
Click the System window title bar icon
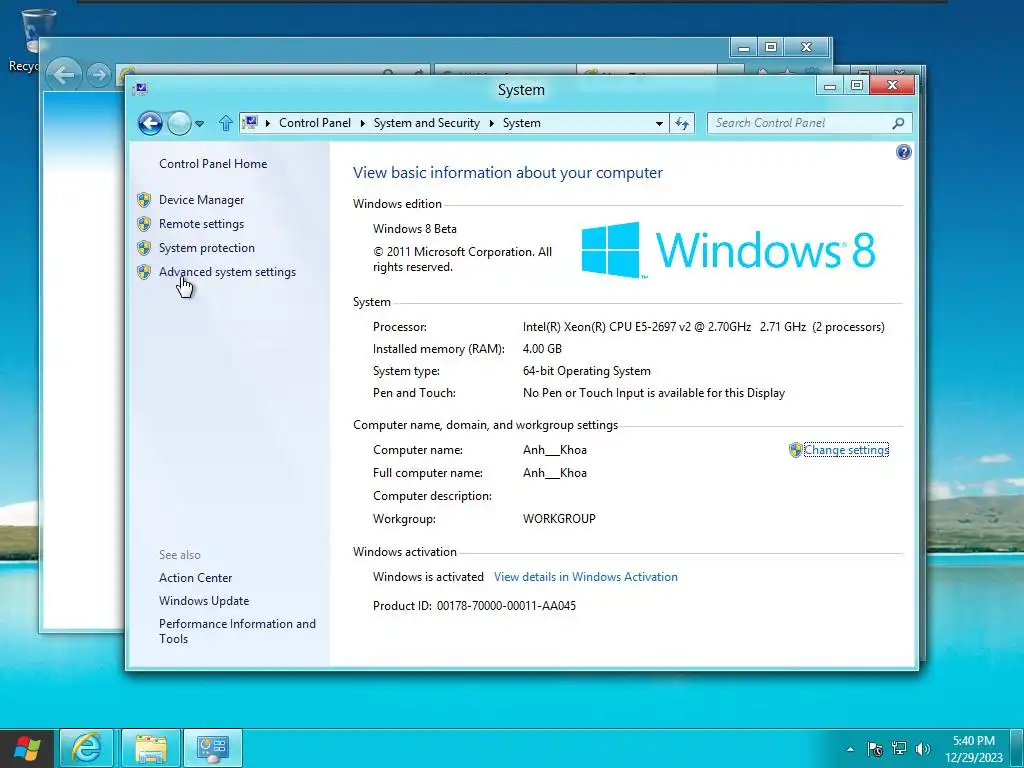(140, 89)
